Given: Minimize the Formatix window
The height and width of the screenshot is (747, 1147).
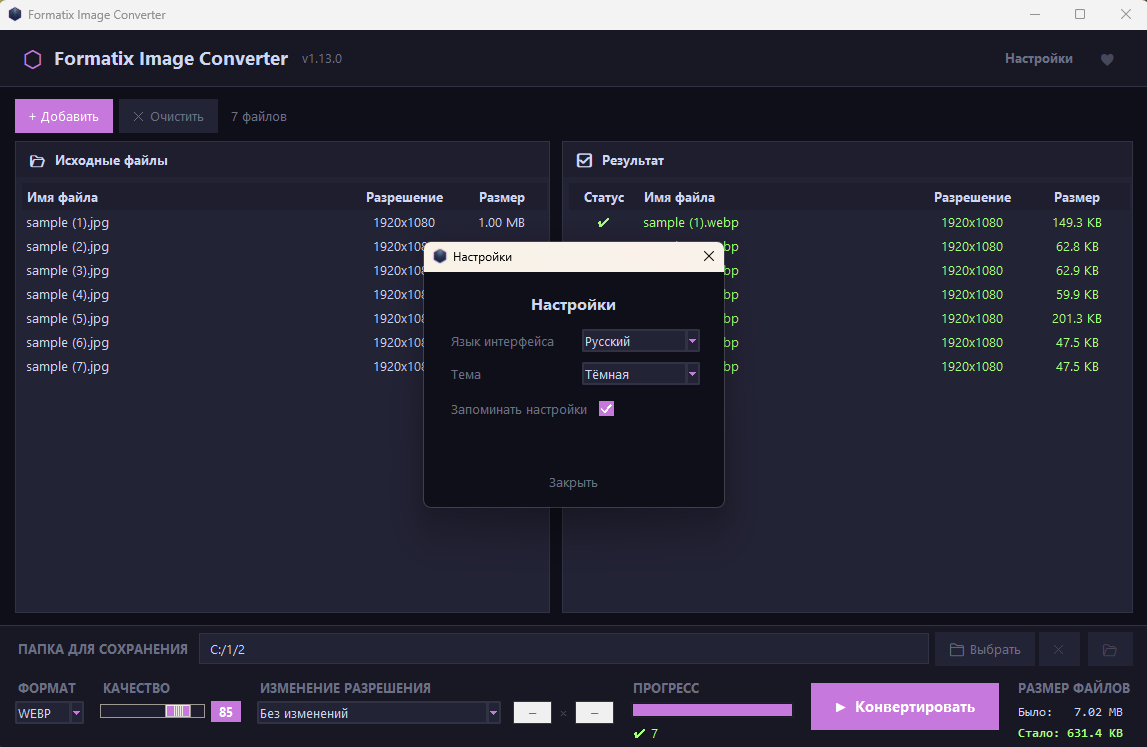Looking at the screenshot, I should coord(1034,15).
